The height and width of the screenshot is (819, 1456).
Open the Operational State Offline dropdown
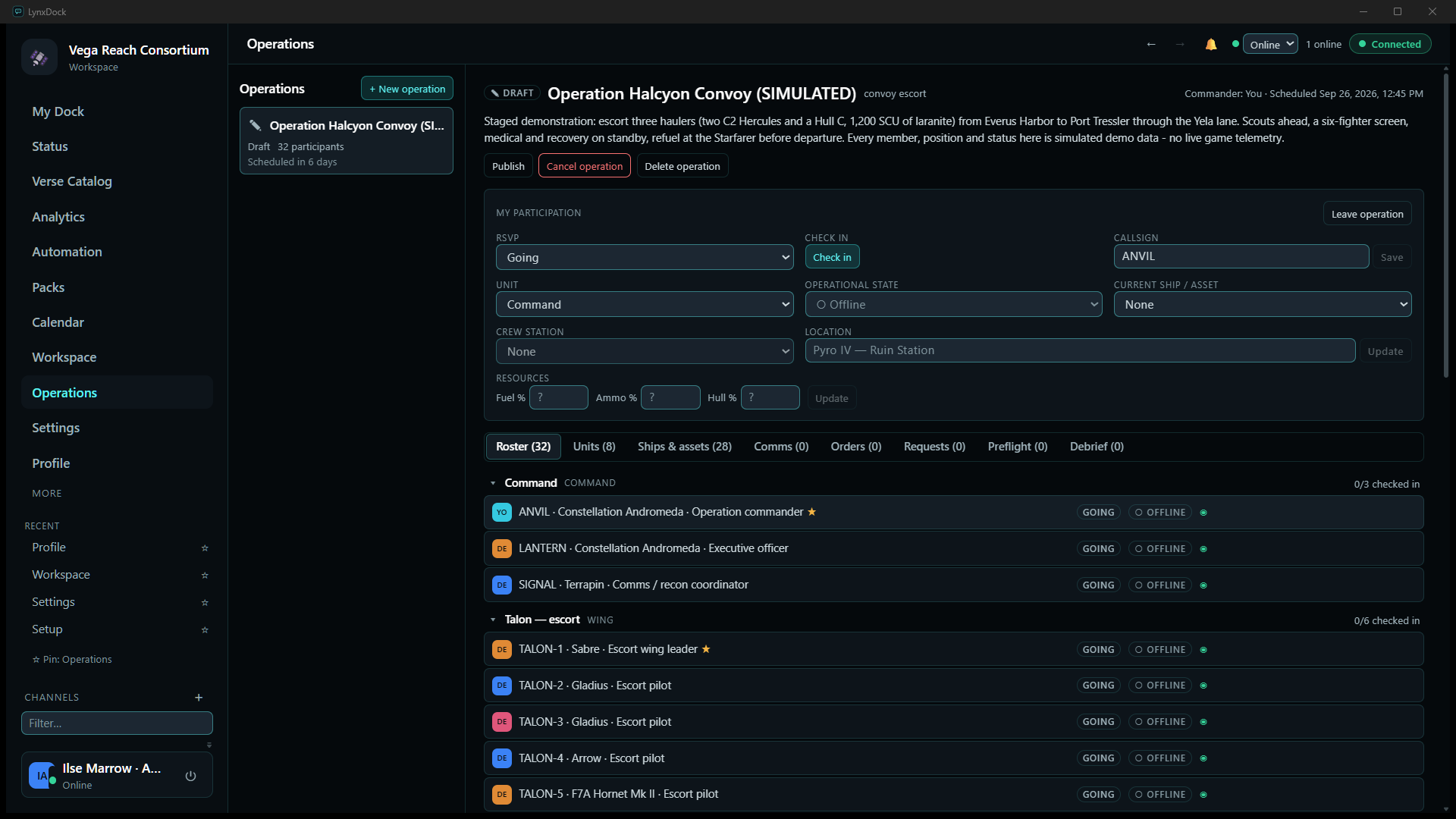[953, 305]
